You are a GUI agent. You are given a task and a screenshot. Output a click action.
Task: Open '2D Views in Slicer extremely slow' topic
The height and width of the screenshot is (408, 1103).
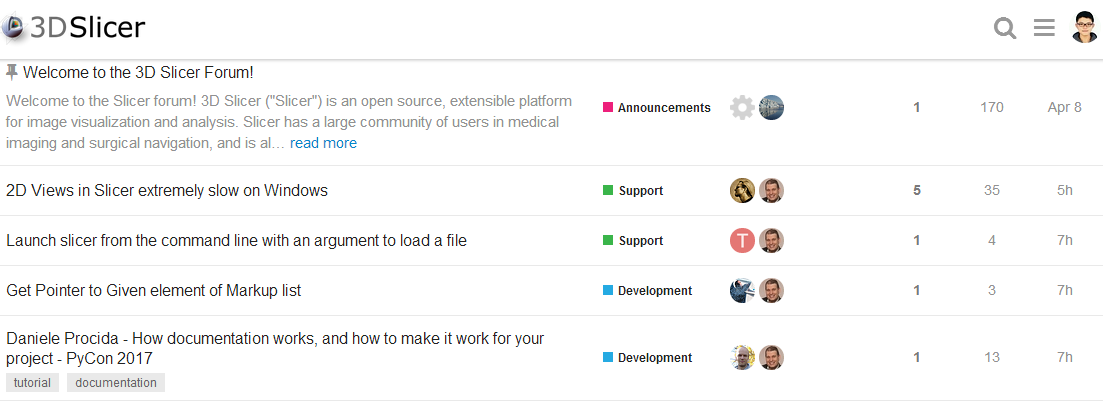pos(167,191)
